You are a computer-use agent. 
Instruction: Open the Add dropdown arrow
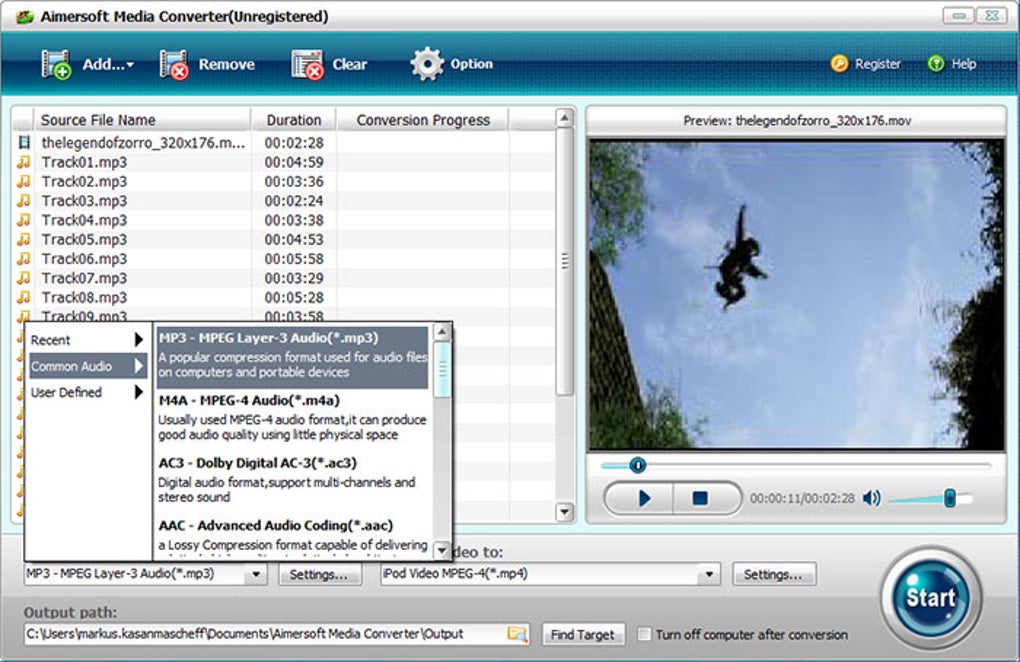click(130, 65)
